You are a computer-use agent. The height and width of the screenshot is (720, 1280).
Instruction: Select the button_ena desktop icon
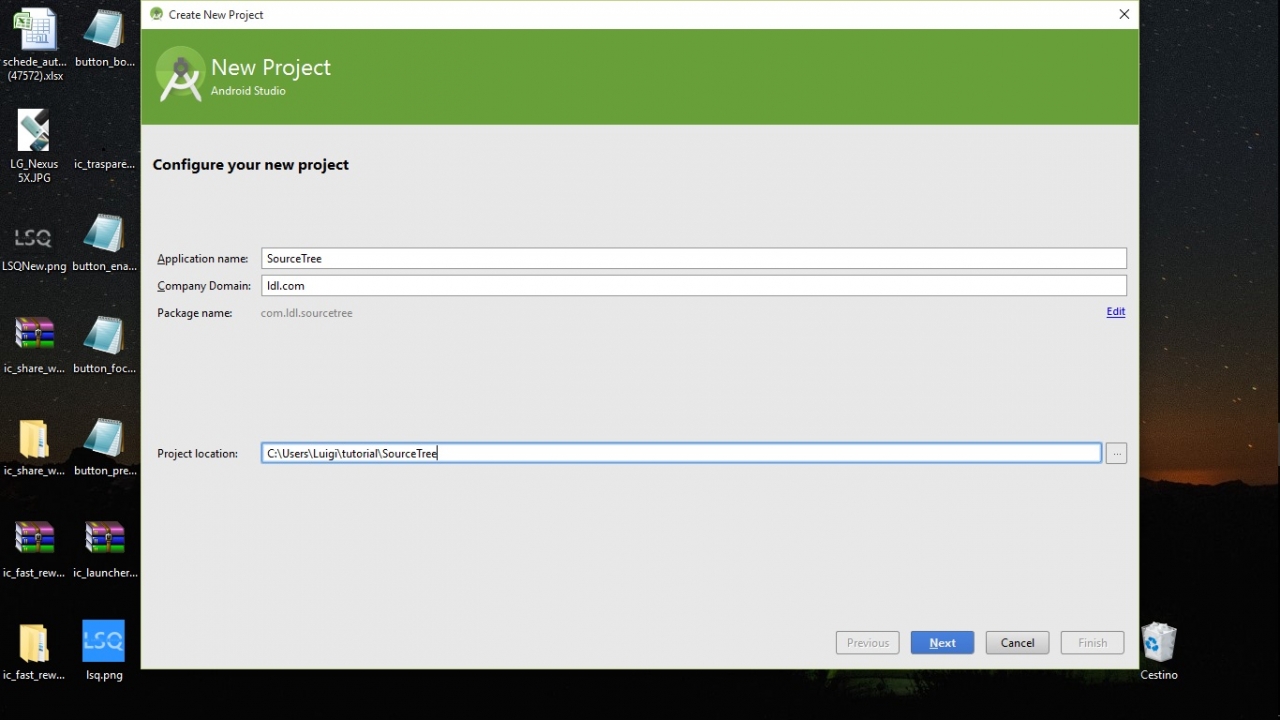[x=104, y=243]
